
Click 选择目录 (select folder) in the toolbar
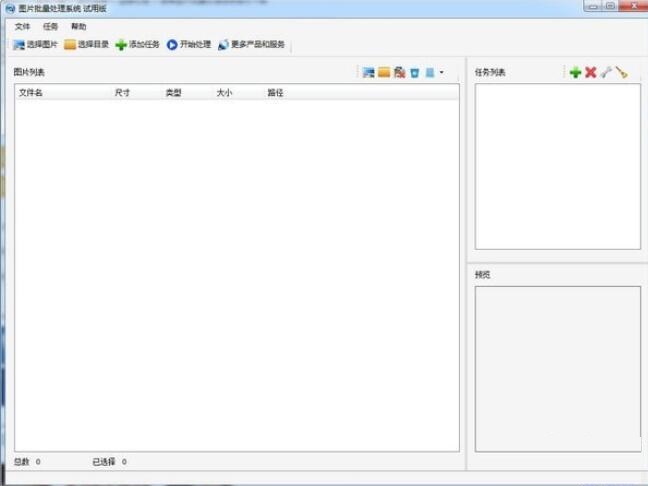click(x=86, y=45)
